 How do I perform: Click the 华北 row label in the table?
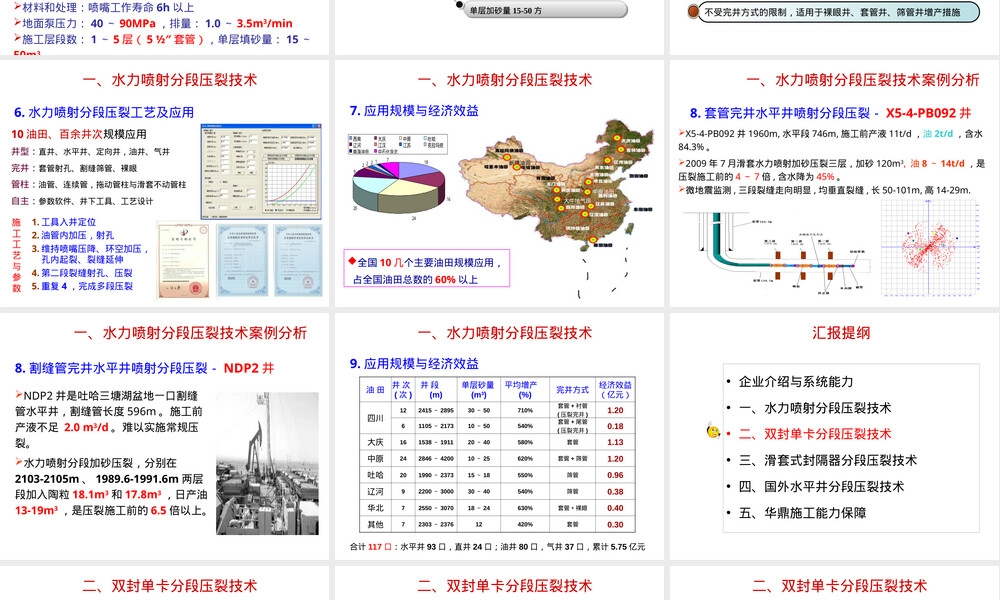click(x=375, y=508)
